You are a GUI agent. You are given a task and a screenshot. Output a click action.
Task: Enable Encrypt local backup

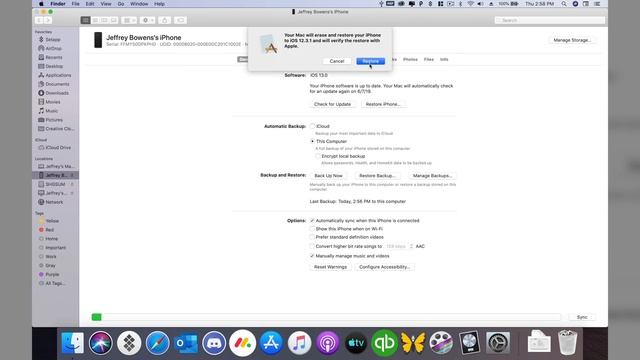coord(318,156)
